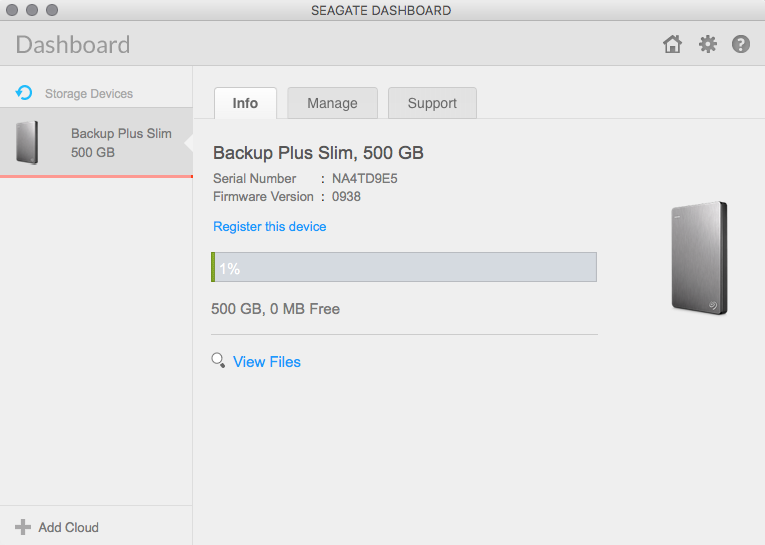Open the Support tab

coord(432,103)
